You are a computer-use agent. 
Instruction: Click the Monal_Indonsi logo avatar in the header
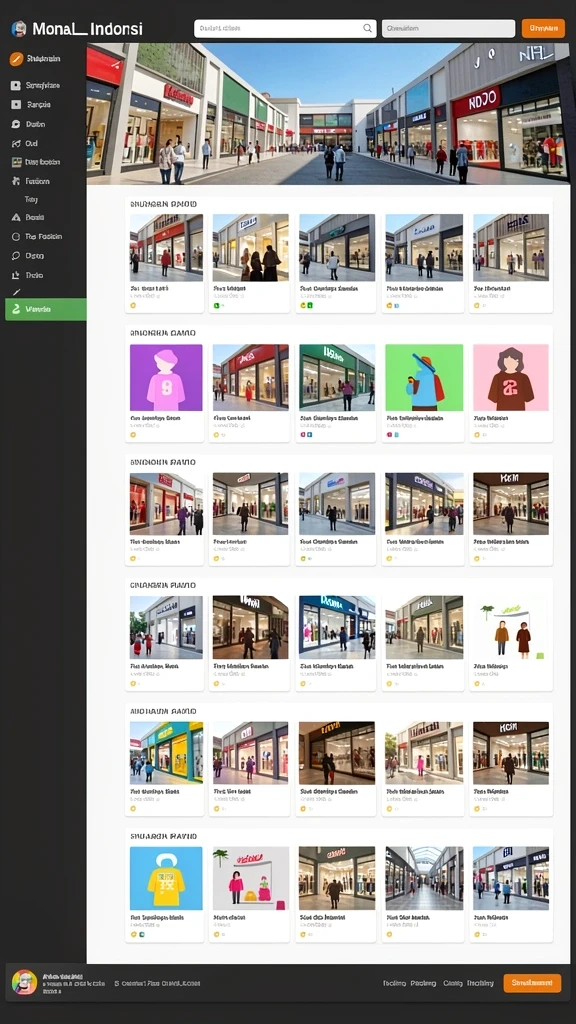point(19,29)
